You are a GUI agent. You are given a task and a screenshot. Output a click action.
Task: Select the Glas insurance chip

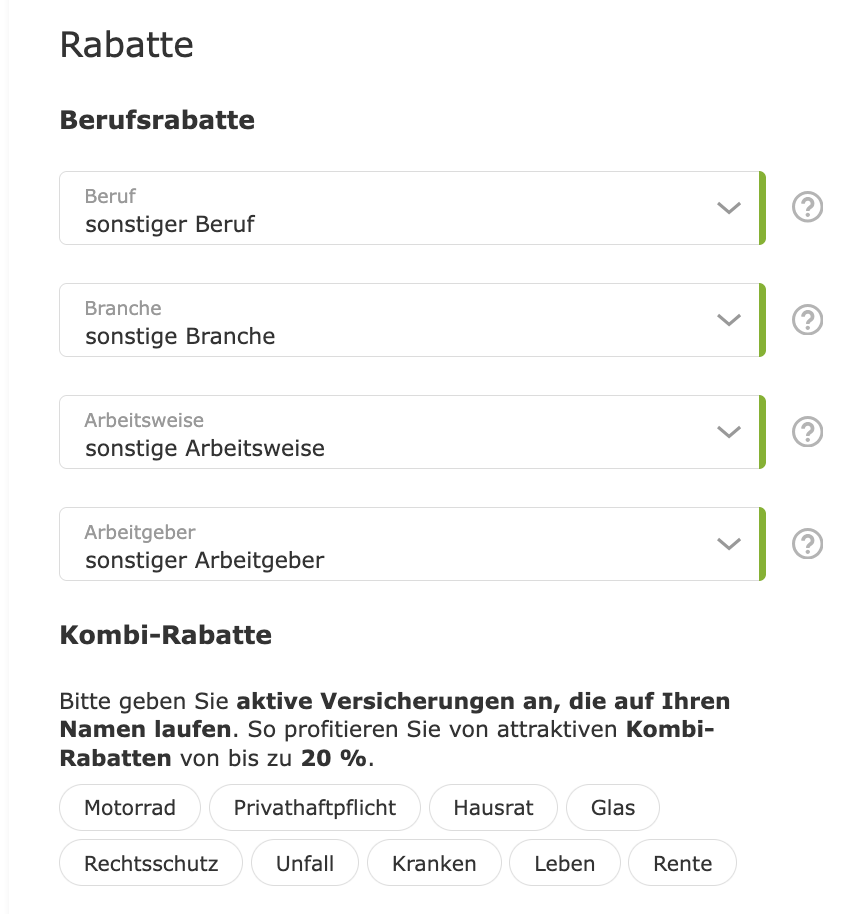point(612,807)
